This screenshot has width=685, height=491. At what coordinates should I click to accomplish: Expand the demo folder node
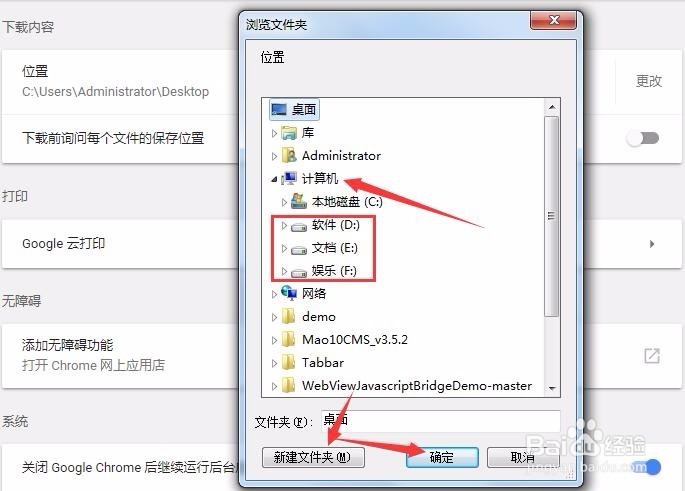pyautogui.click(x=274, y=317)
